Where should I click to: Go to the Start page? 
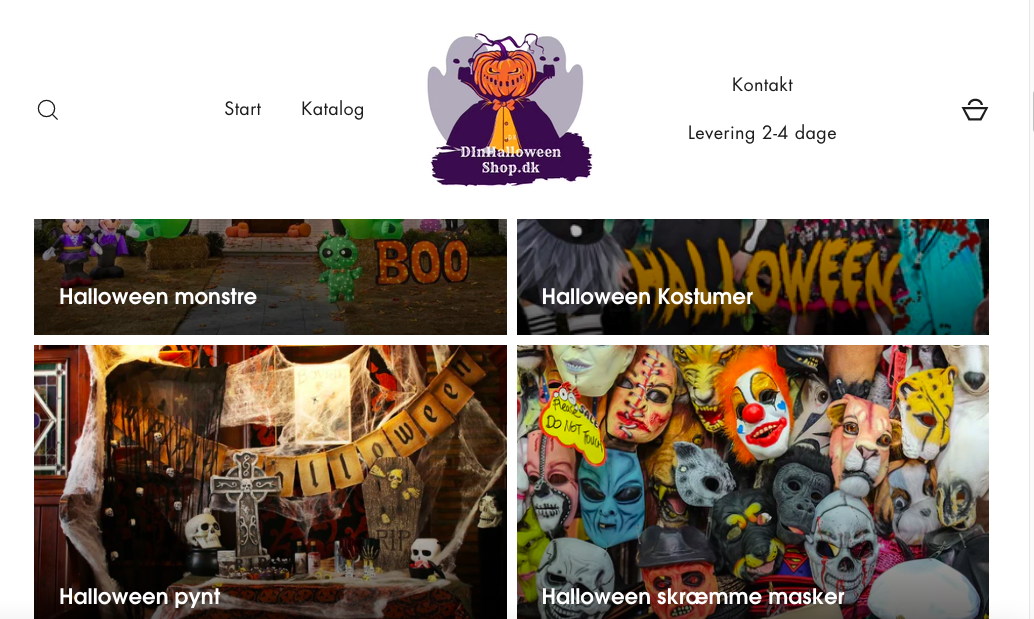point(243,109)
